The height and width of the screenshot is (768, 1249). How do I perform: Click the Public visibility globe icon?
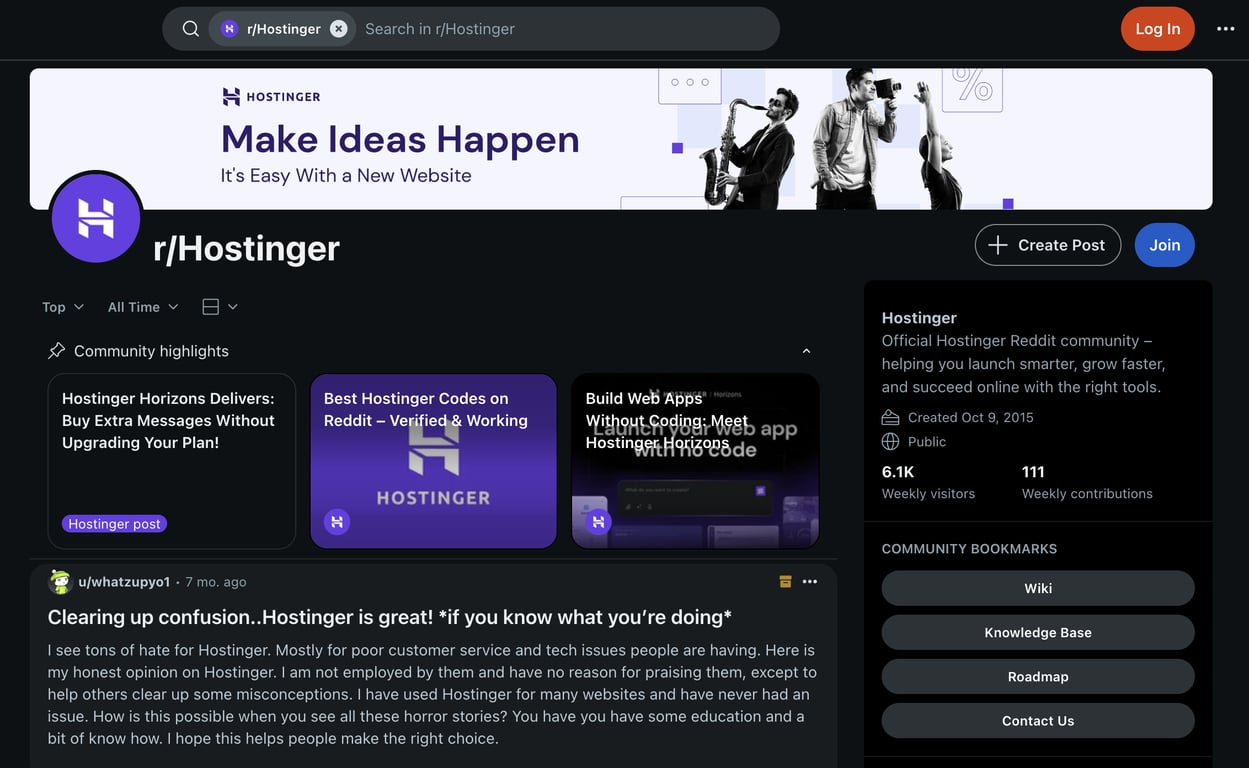pyautogui.click(x=890, y=440)
